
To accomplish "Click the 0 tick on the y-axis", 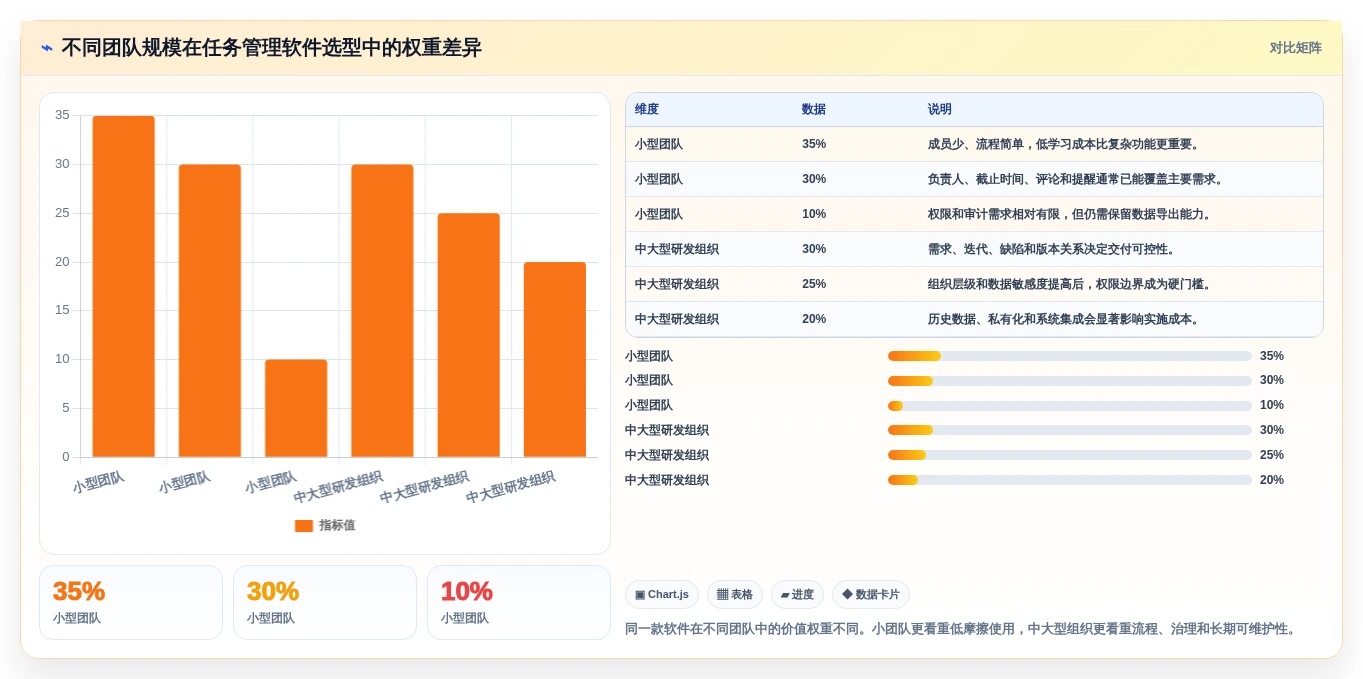I will coord(66,457).
